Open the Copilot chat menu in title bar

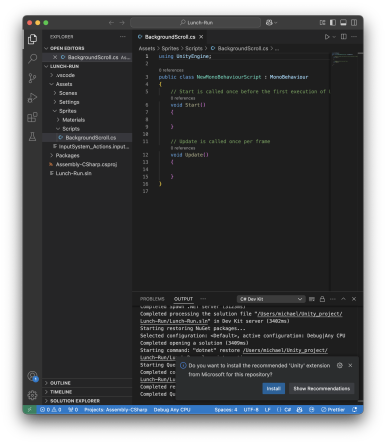click(x=271, y=23)
